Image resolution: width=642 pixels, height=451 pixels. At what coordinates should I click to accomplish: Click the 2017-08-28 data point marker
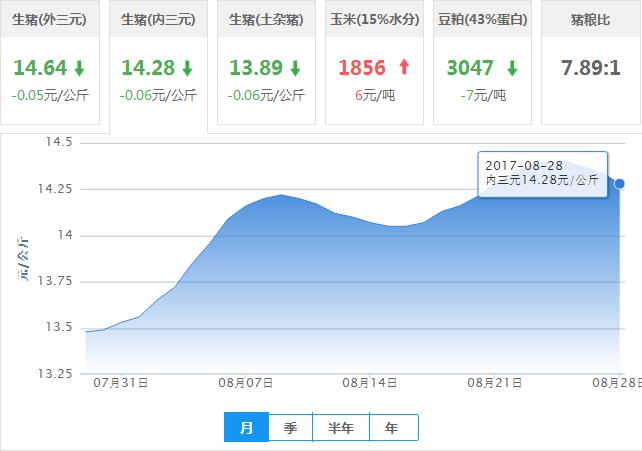pos(619,184)
